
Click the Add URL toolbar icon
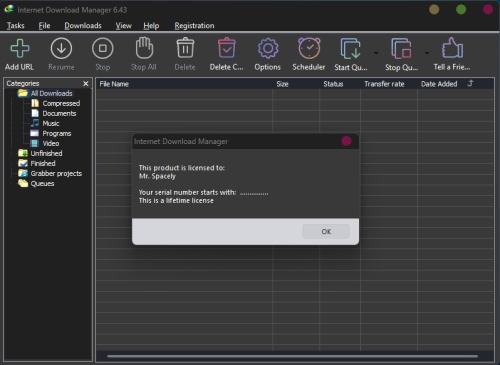(20, 48)
